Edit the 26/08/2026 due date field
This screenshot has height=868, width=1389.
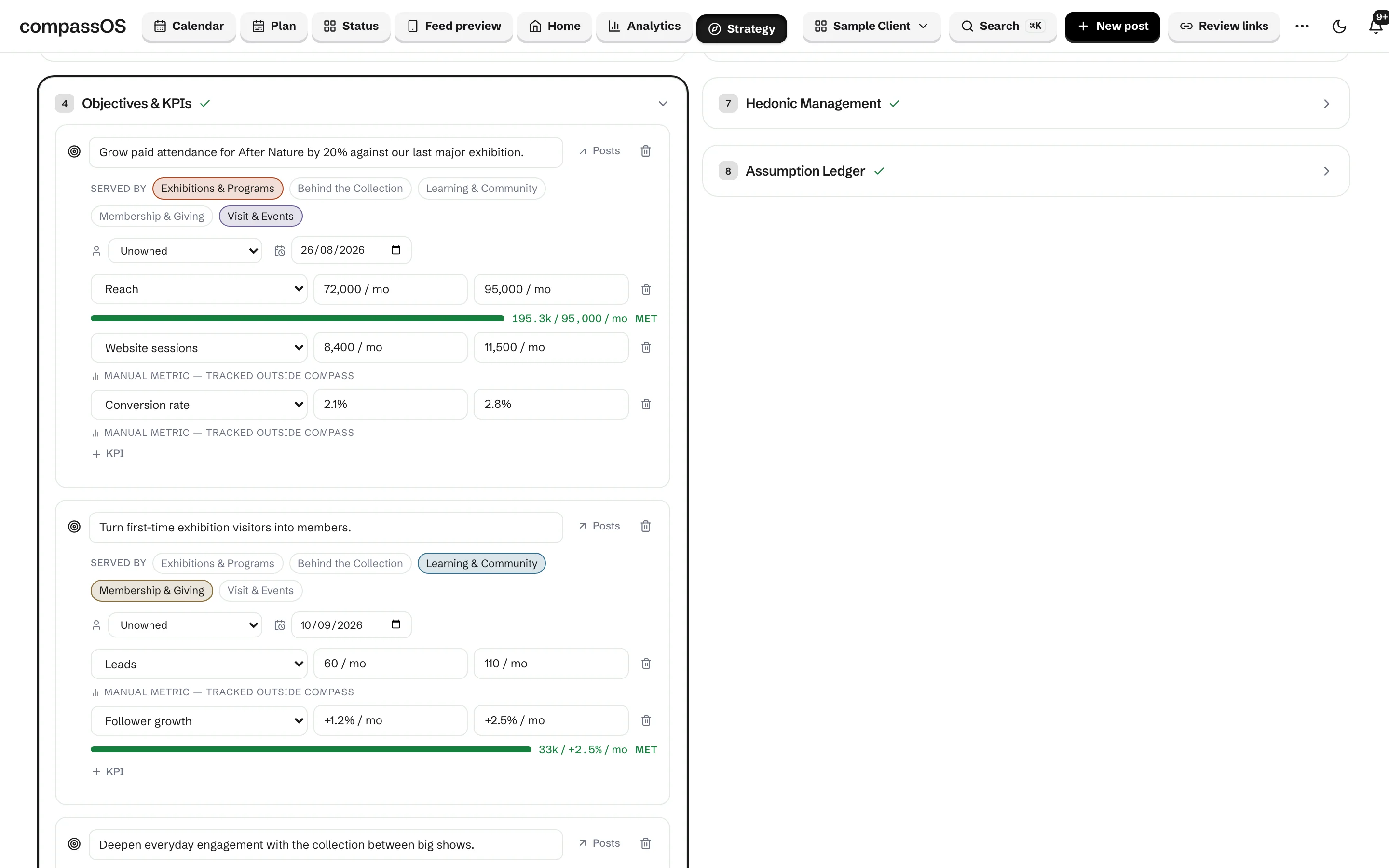pyautogui.click(x=351, y=250)
